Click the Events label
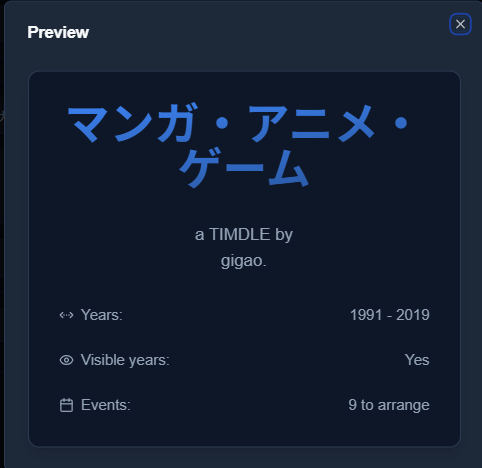The image size is (482, 468). point(106,405)
